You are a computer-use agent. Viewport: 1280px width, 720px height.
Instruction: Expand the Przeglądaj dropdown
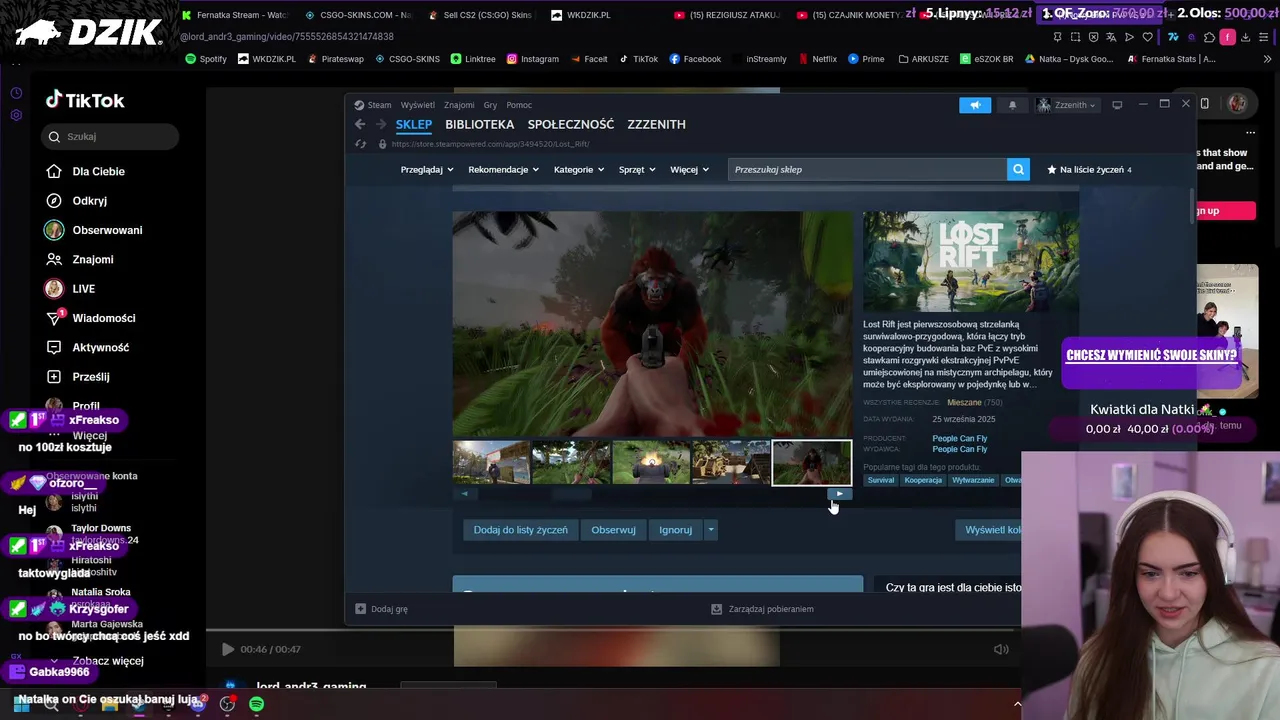point(425,169)
